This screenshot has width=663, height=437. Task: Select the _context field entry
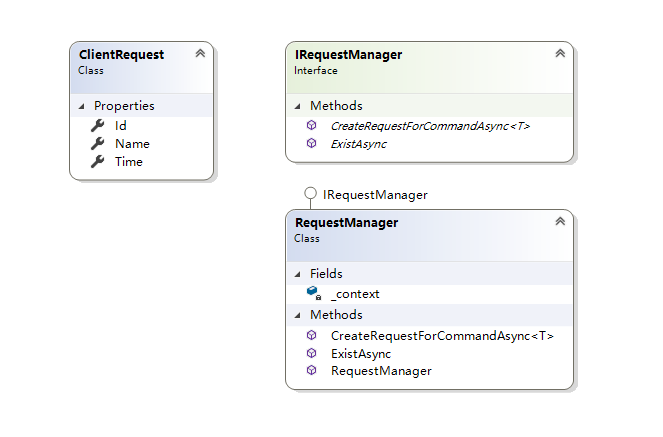coord(354,294)
